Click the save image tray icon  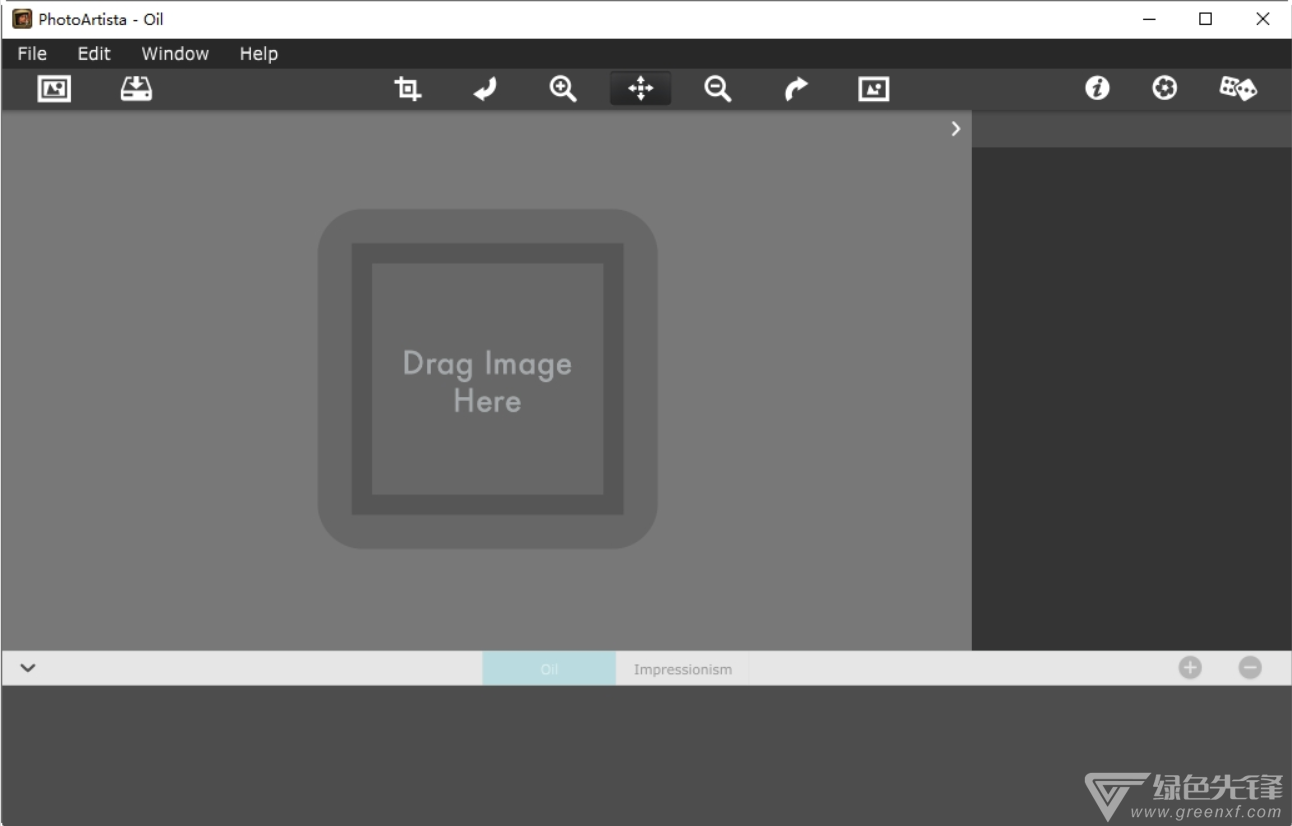point(136,89)
